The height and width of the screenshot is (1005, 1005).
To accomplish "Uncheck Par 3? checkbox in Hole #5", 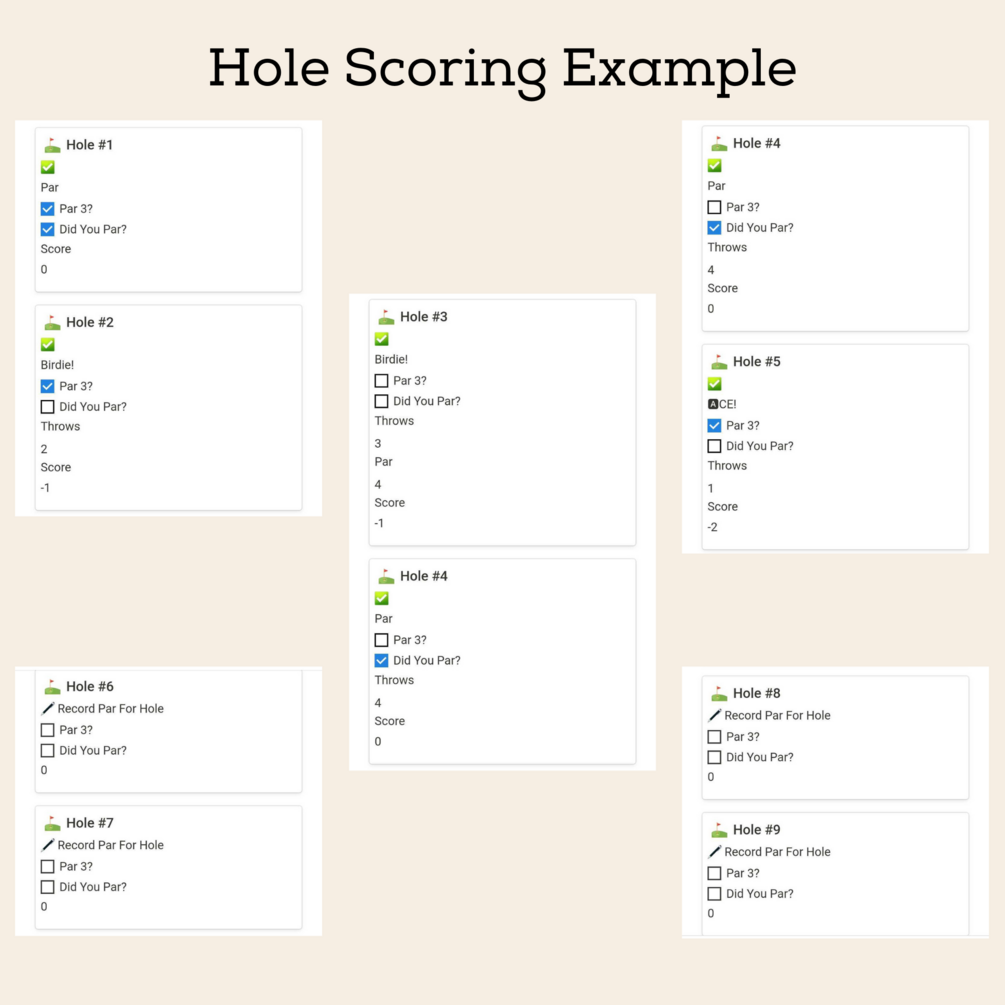I will pos(714,426).
